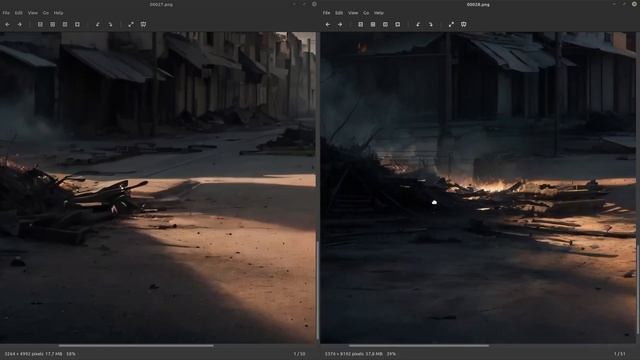Viewport: 640px width, 360px height.
Task: Click vertical scrollbar of 00027.png window
Action: (x=318, y=290)
